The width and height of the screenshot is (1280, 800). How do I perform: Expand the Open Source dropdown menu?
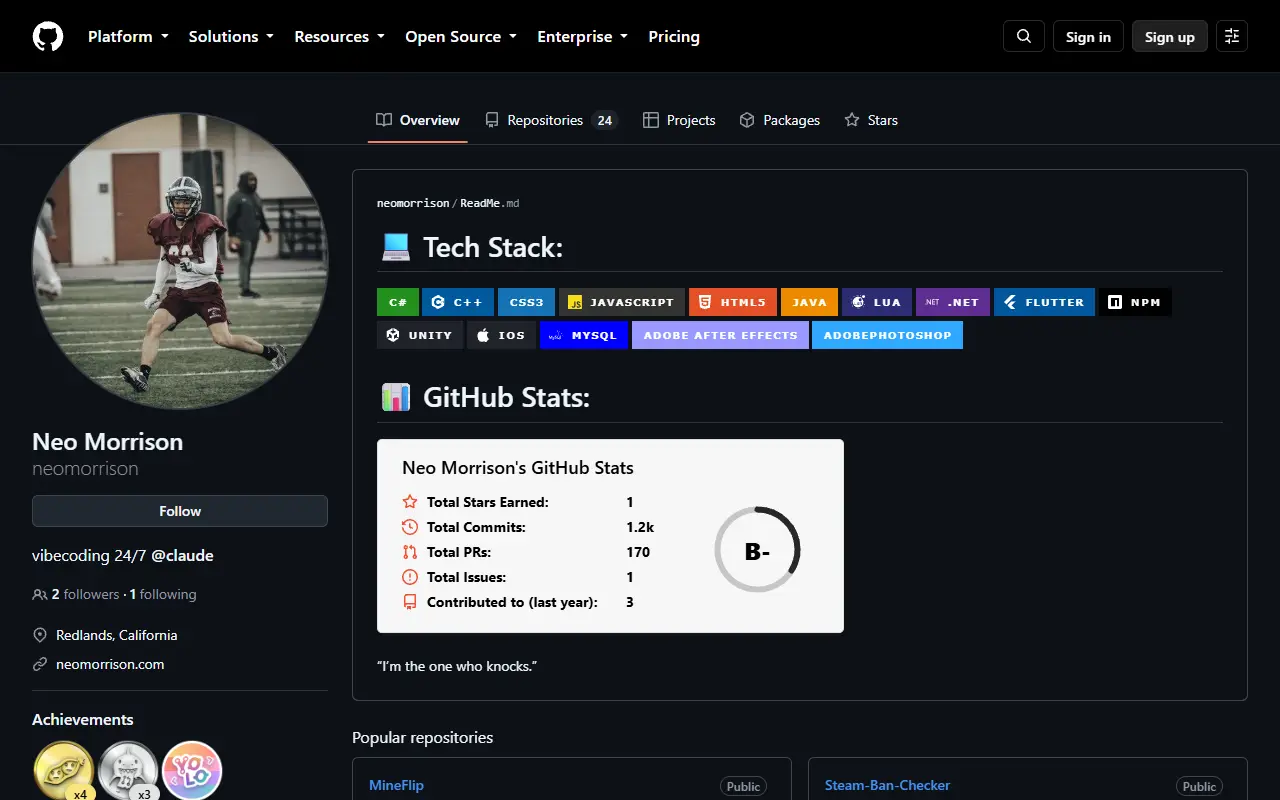click(461, 37)
